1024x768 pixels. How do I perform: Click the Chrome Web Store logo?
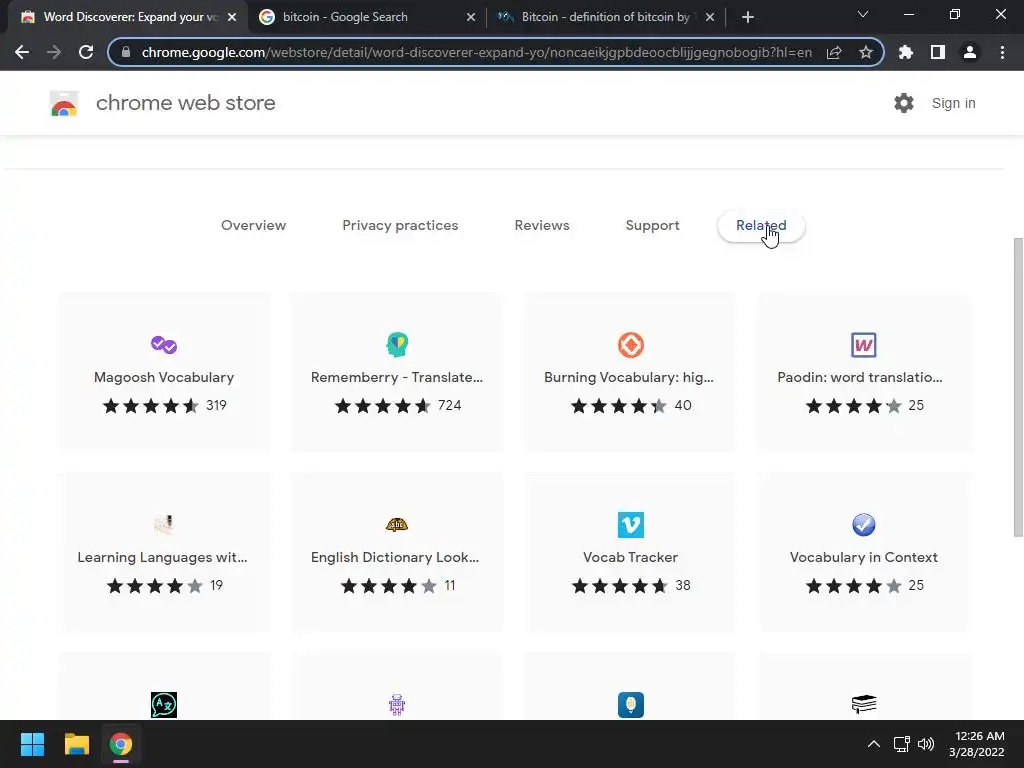tap(64, 103)
